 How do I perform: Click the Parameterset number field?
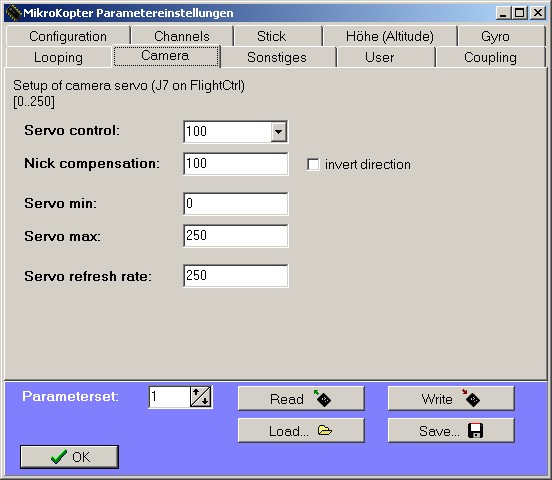[x=170, y=397]
